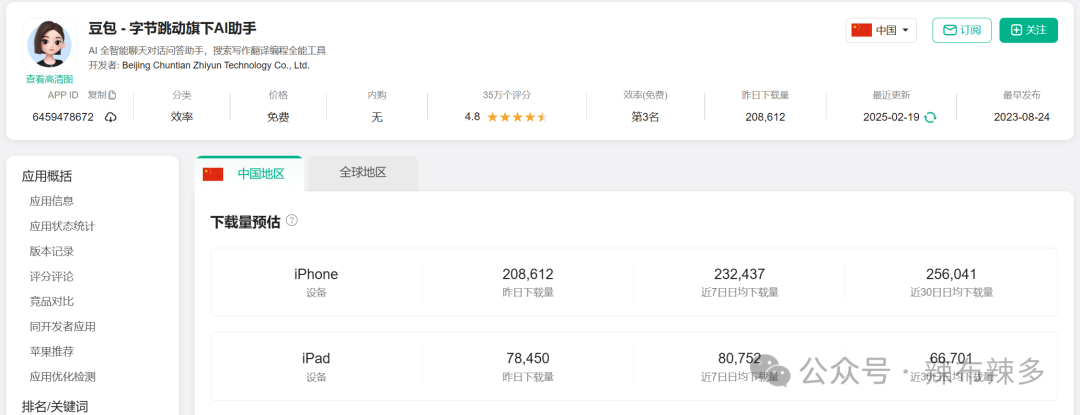Click the download icon beside APP ID number
Viewport: 1080px width, 415px height.
tap(110, 117)
